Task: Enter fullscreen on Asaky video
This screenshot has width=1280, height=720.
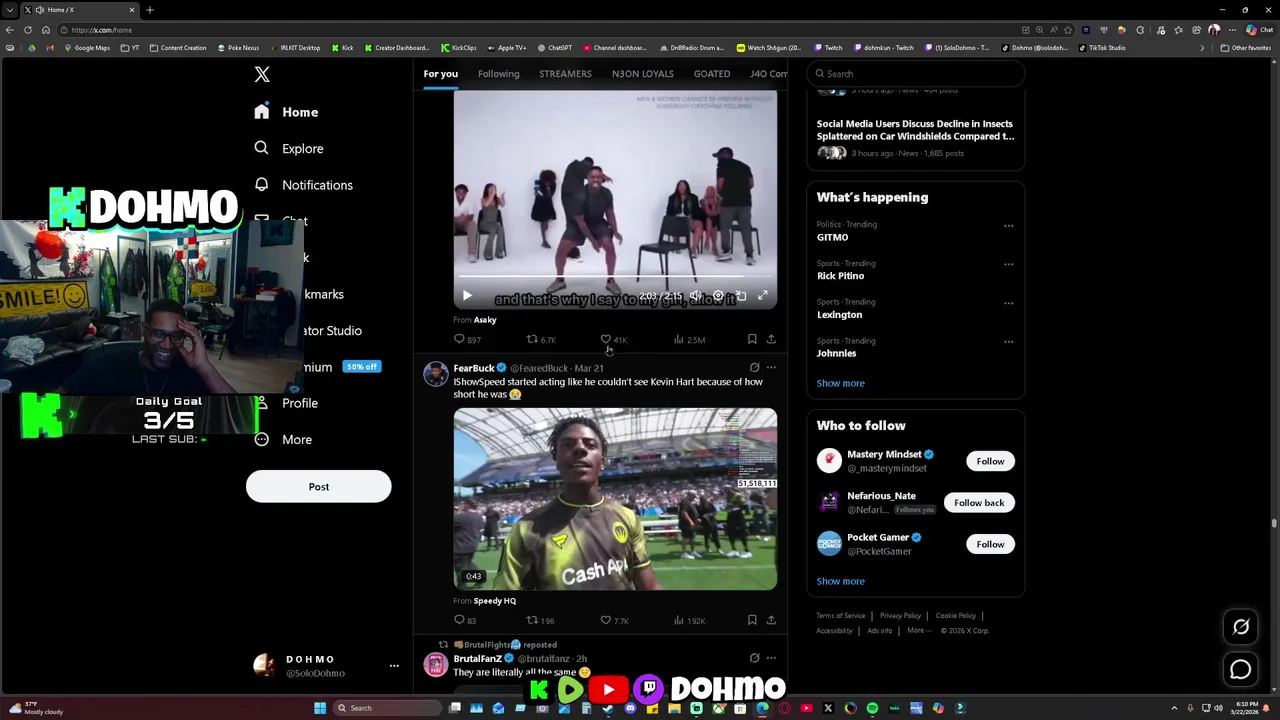Action: click(x=762, y=296)
